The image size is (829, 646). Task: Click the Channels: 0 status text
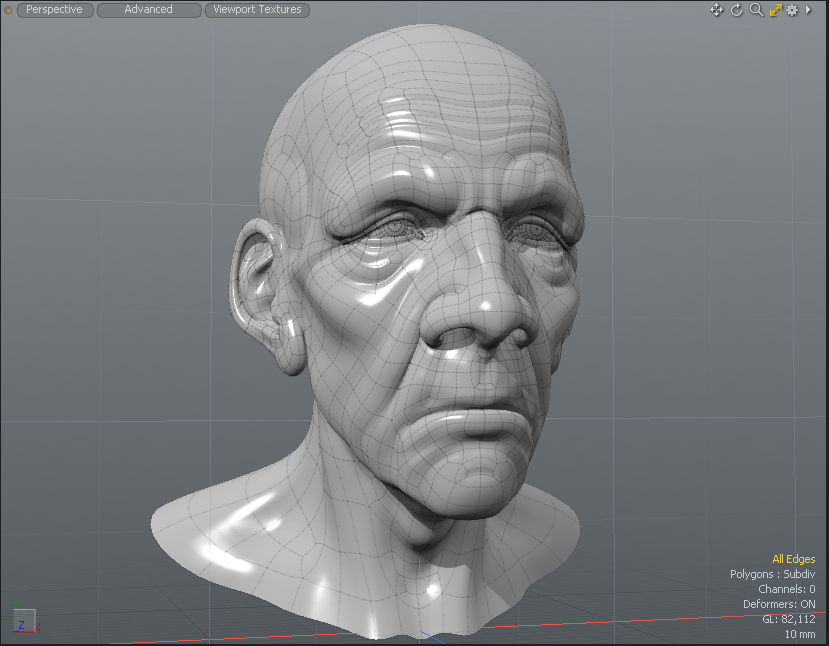(786, 589)
